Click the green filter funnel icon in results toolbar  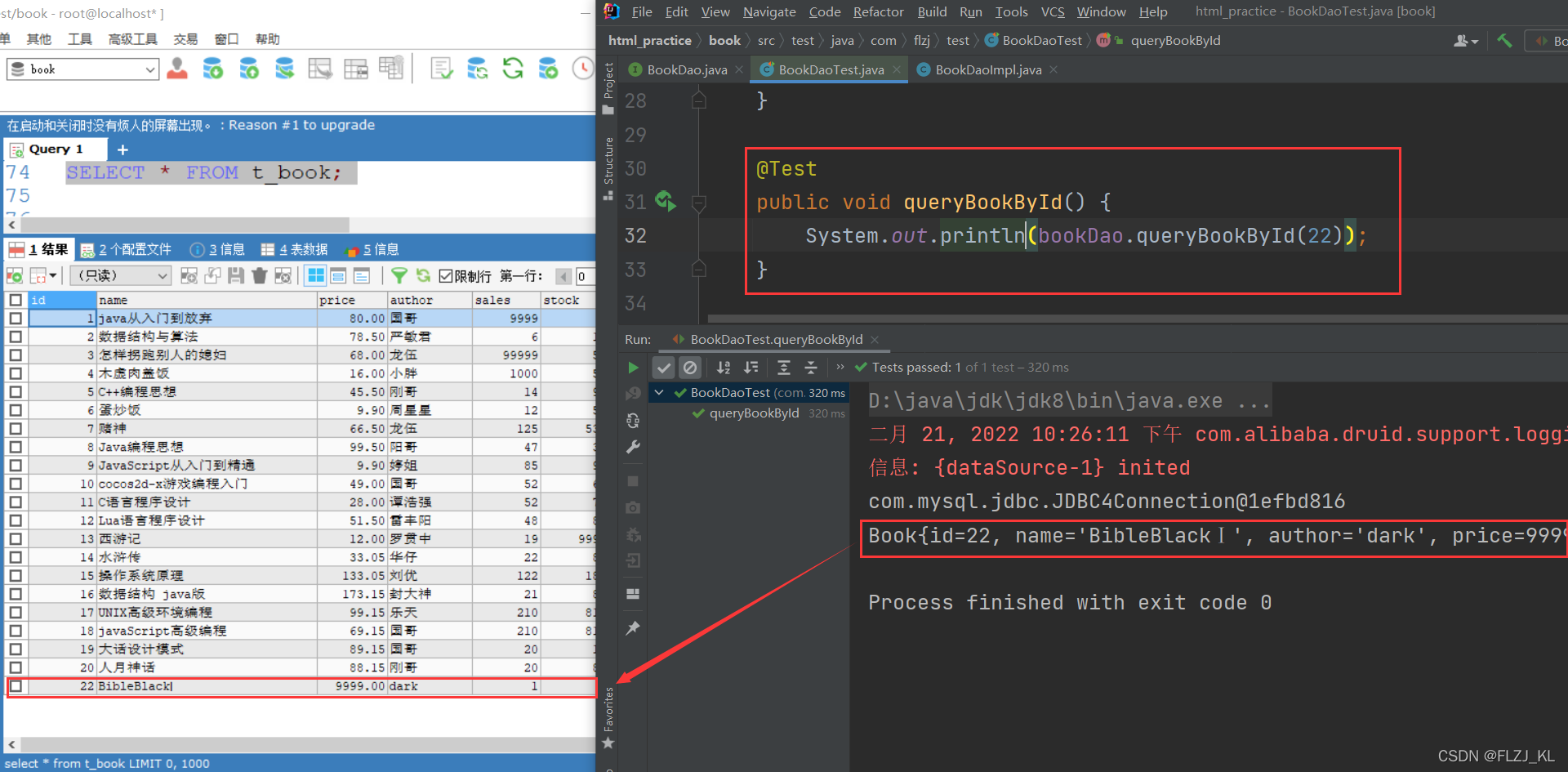click(x=399, y=275)
